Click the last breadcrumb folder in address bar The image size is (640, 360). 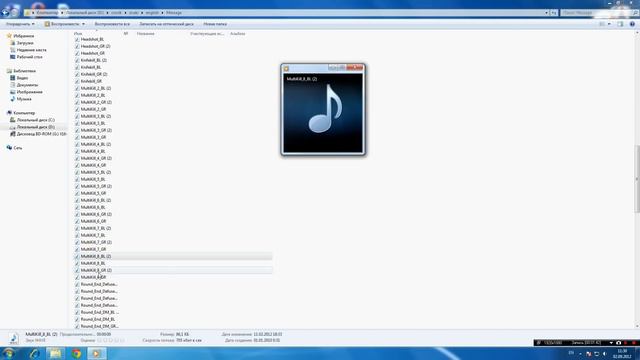click(174, 13)
